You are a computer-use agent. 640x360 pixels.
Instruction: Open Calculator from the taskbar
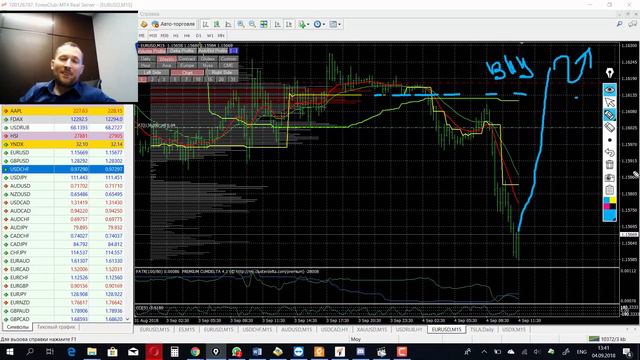175,351
